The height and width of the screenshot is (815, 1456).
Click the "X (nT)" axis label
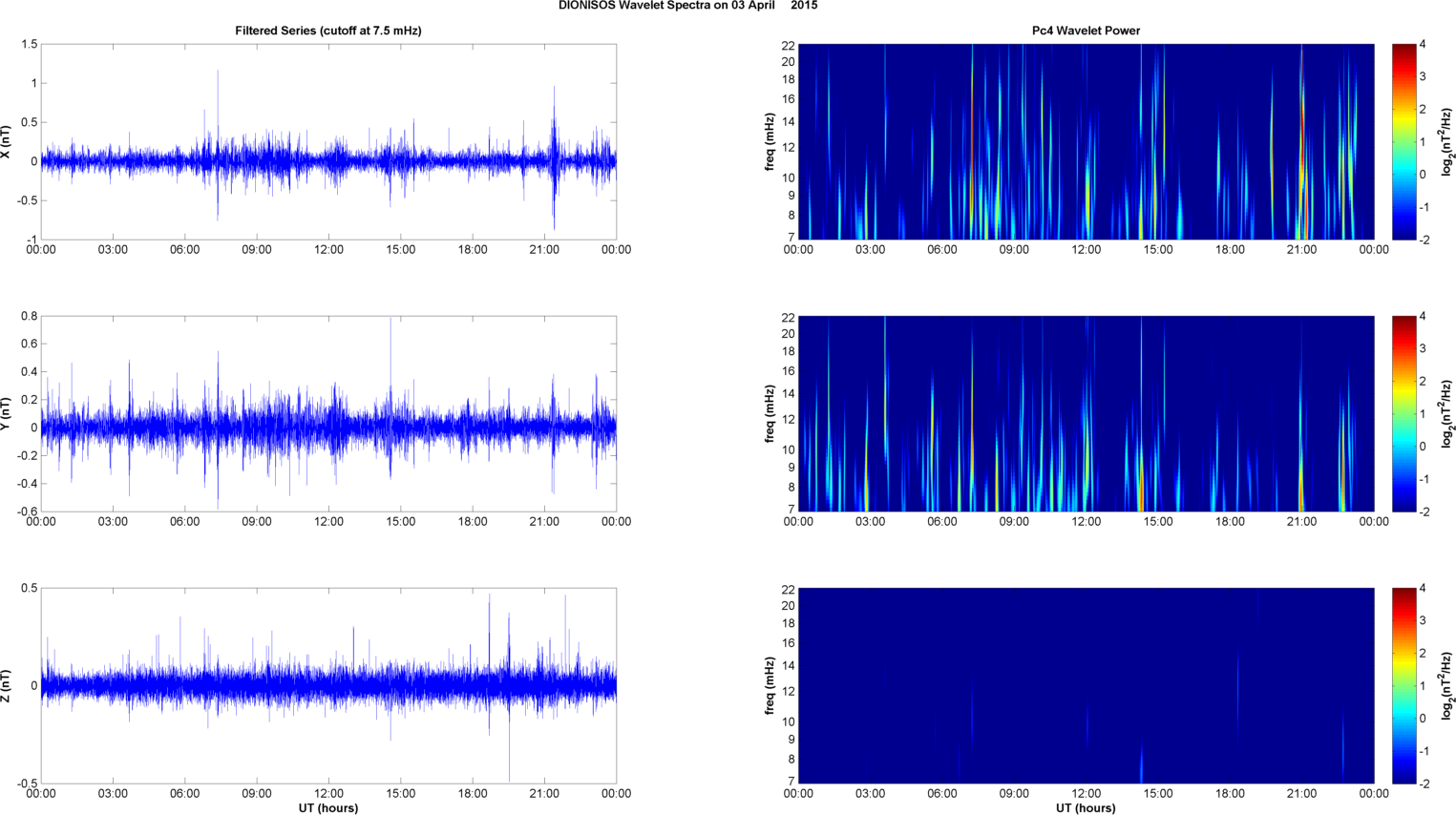click(x=7, y=141)
